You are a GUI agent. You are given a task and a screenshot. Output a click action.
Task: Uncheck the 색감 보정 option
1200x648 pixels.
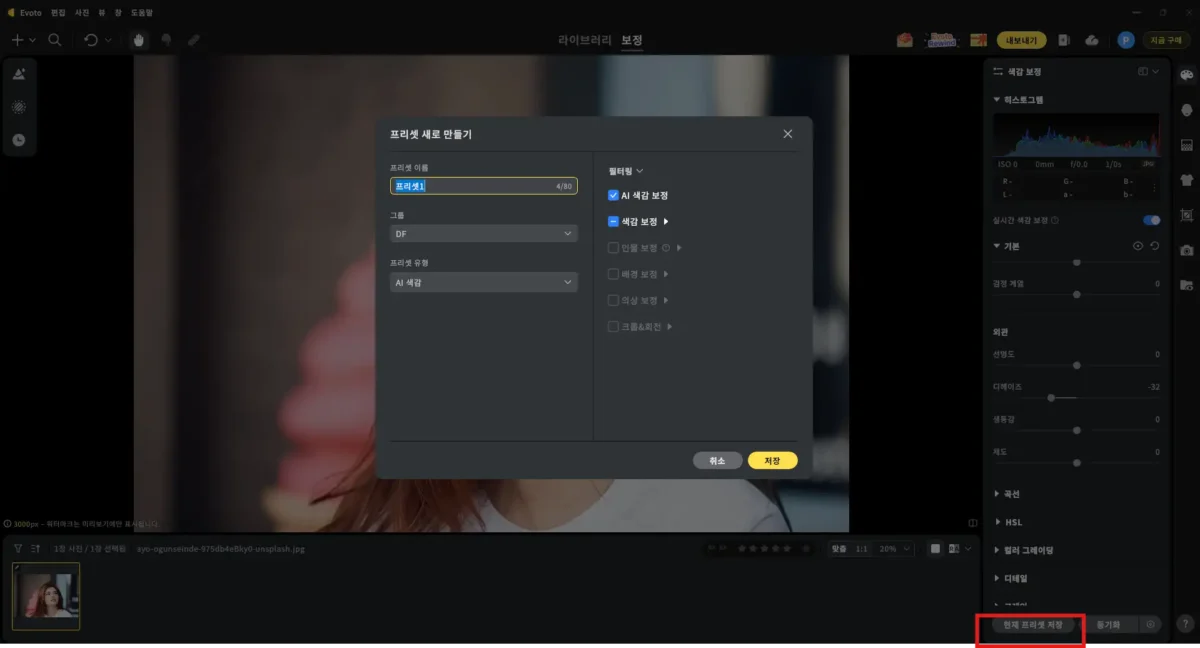[x=613, y=219]
